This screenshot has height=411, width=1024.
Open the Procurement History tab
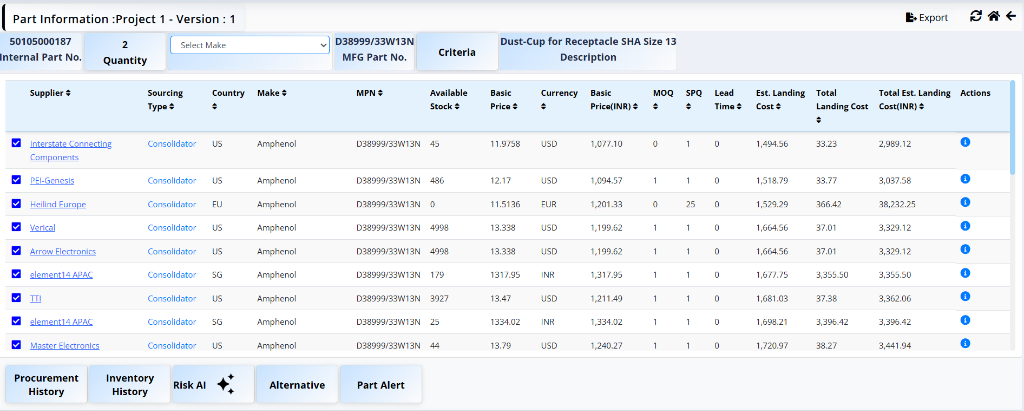(x=46, y=384)
